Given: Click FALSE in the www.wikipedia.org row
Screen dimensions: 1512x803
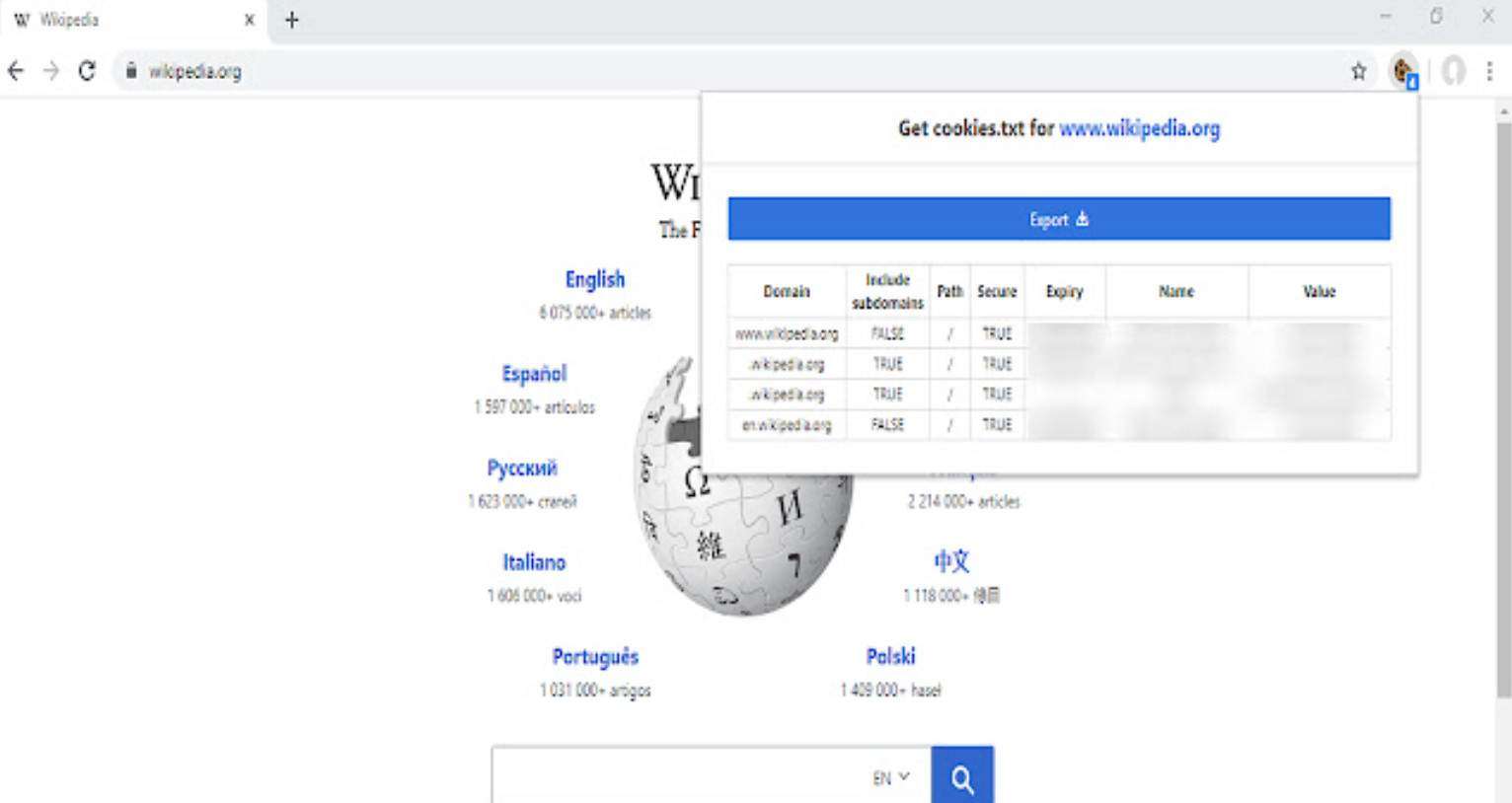Looking at the screenshot, I should (x=887, y=334).
